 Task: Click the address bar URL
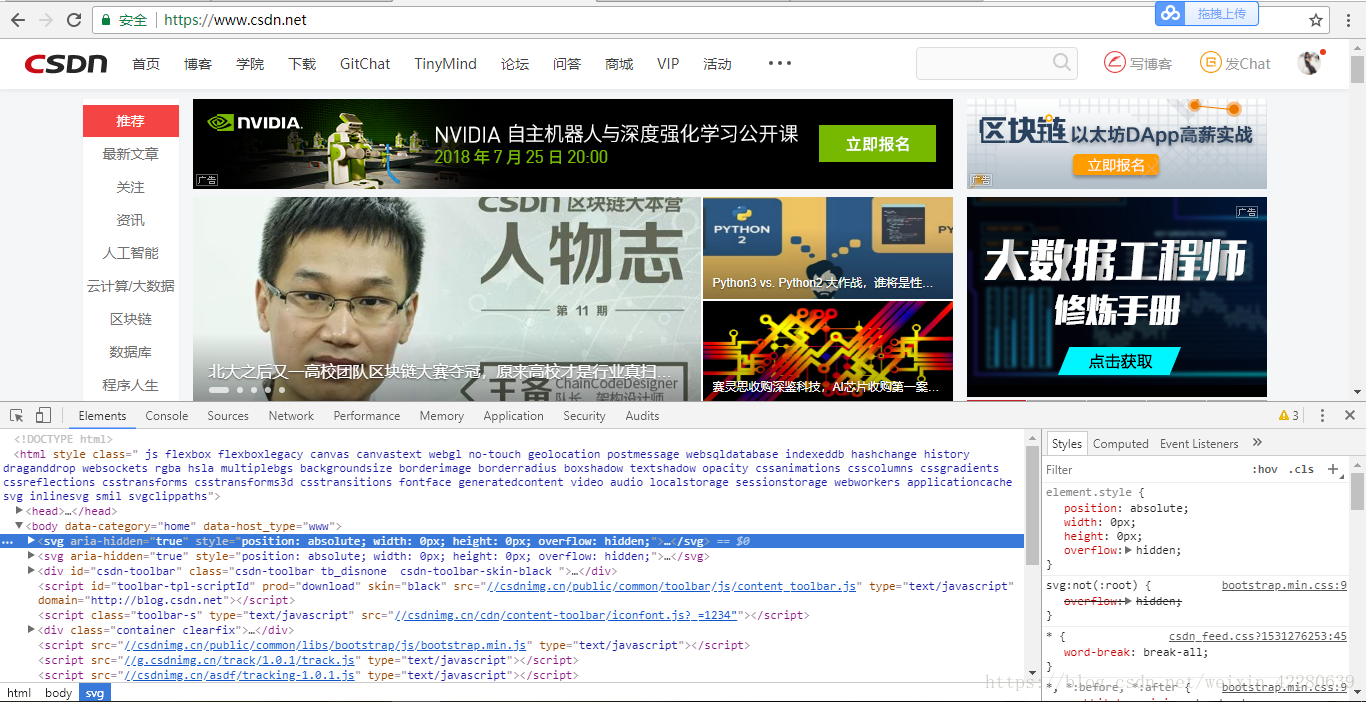pos(235,20)
